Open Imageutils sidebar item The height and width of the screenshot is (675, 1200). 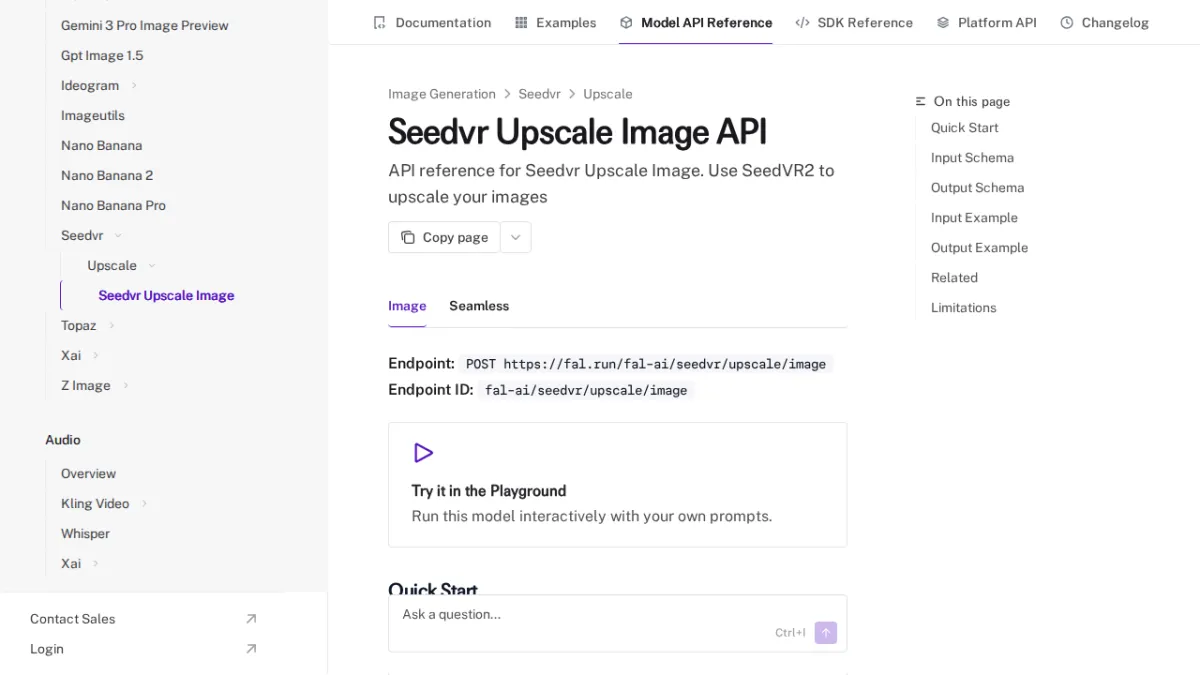pyautogui.click(x=93, y=116)
